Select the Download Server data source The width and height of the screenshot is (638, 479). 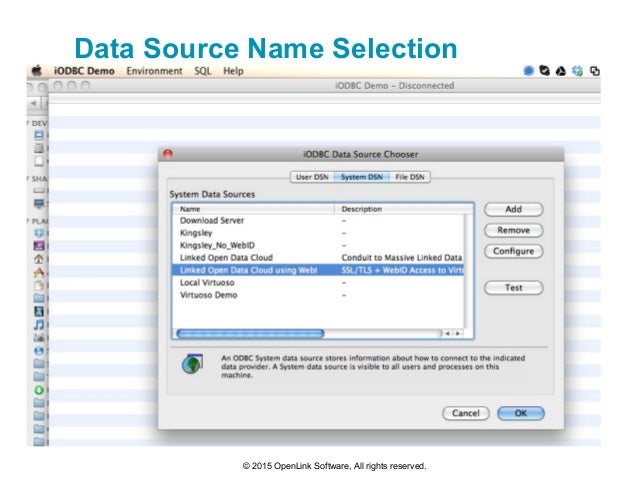(319, 221)
